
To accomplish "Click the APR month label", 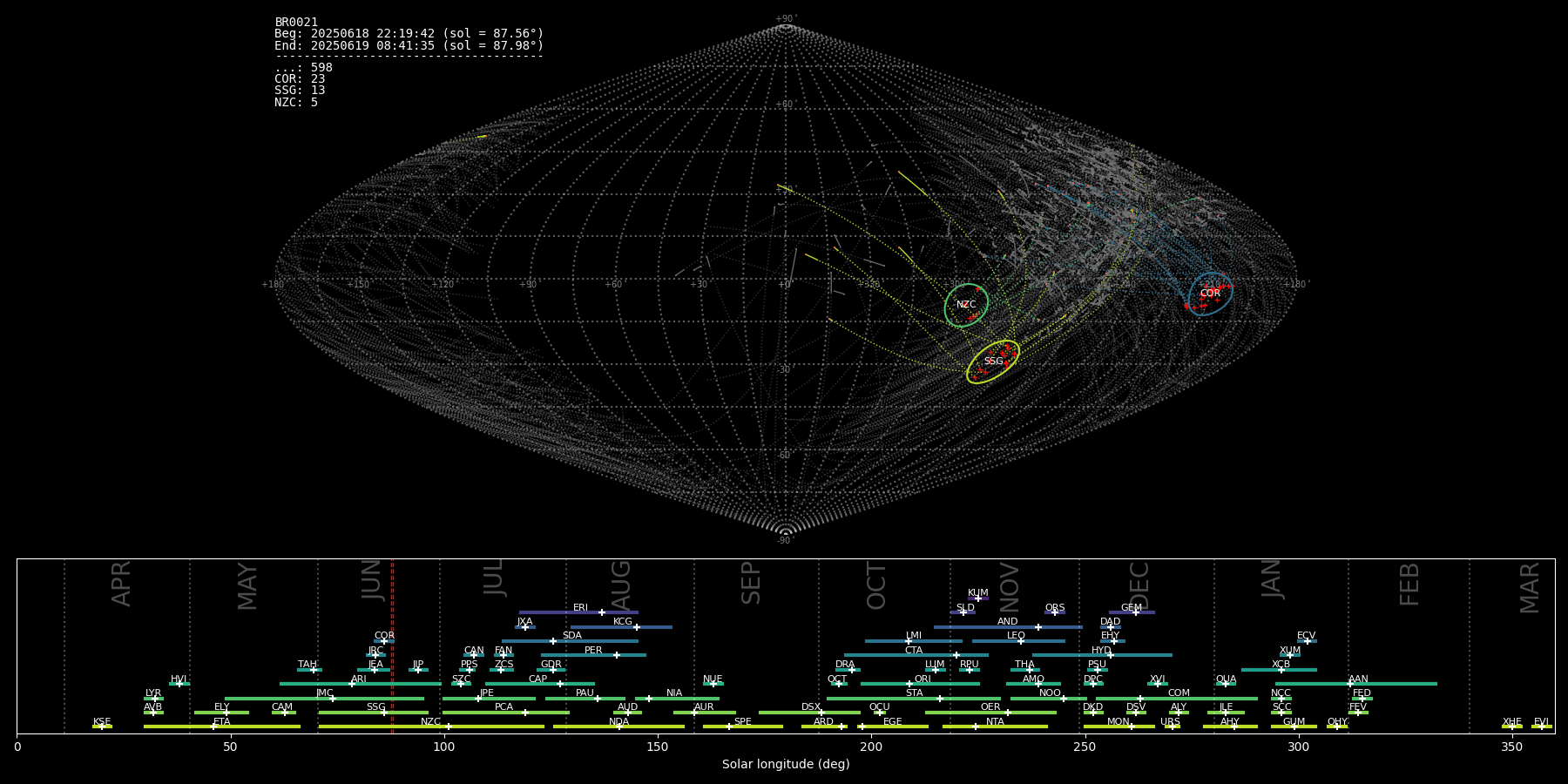I will pos(122,584).
